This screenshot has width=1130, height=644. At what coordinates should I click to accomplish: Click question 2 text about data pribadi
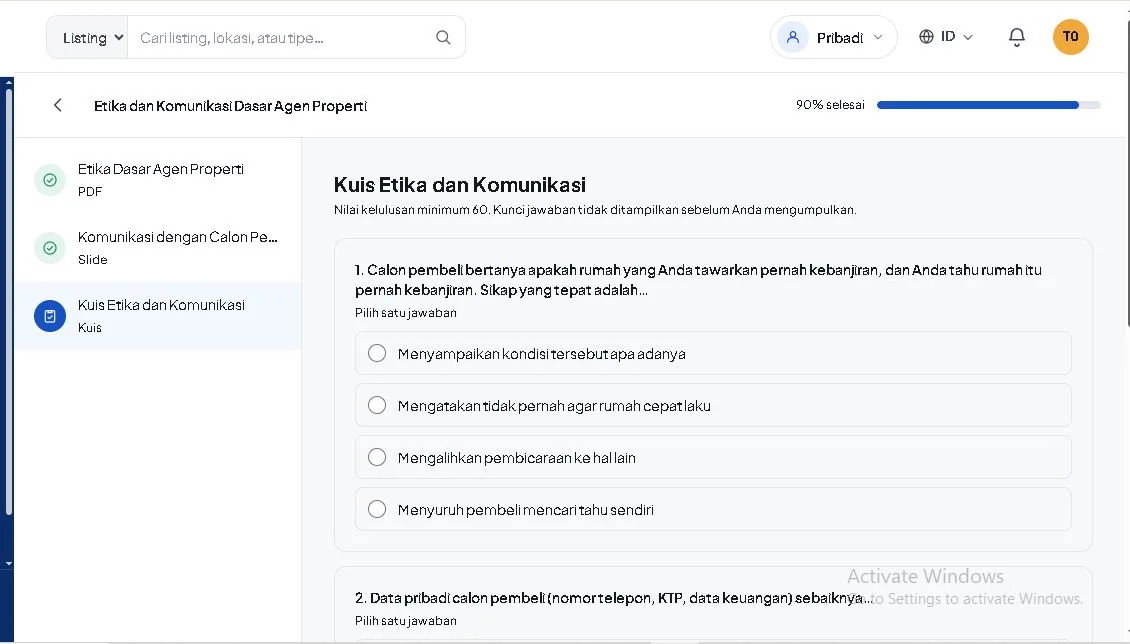coord(613,598)
